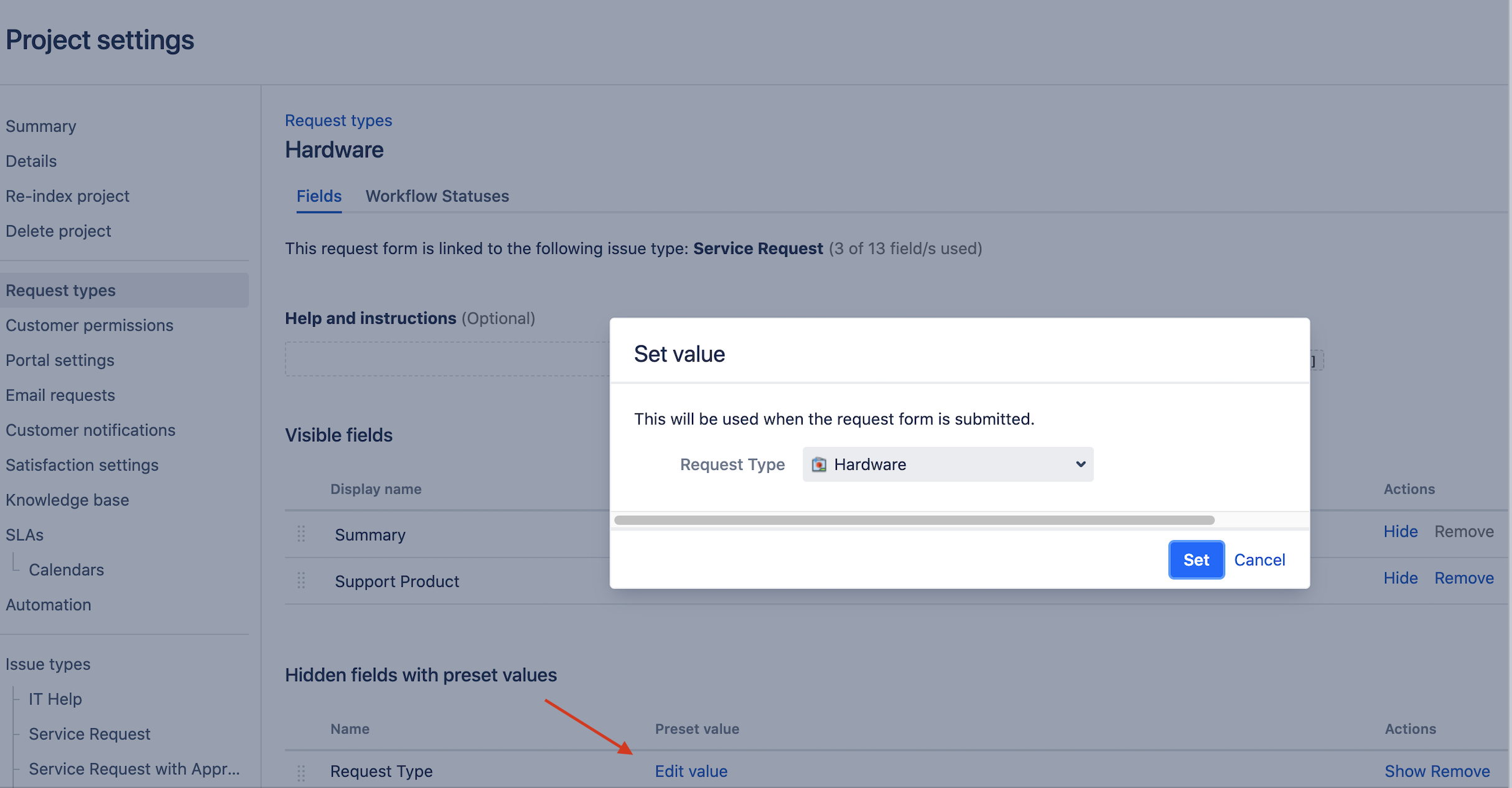Select the Fields tab

pos(319,196)
